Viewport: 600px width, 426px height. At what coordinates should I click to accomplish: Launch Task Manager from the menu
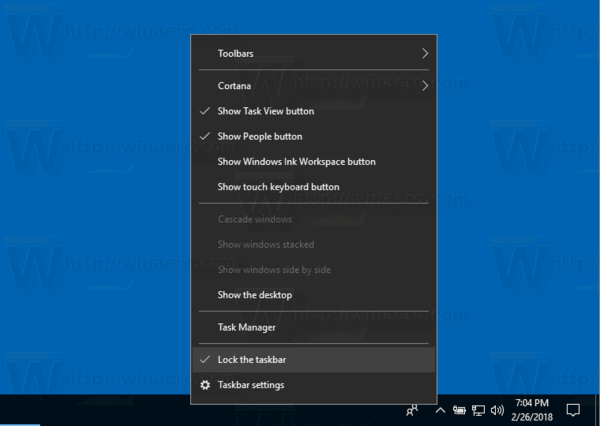point(314,327)
